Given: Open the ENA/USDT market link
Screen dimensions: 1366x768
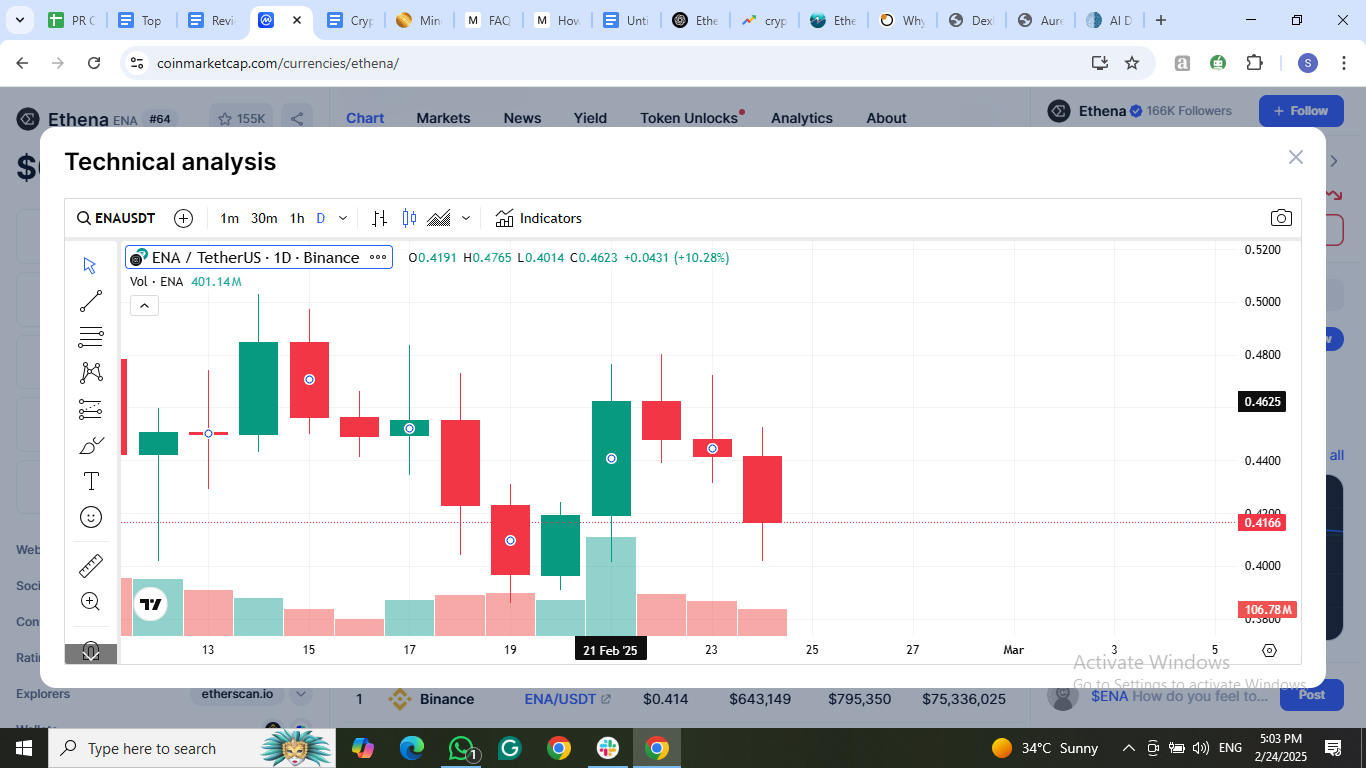Looking at the screenshot, I should (x=567, y=699).
